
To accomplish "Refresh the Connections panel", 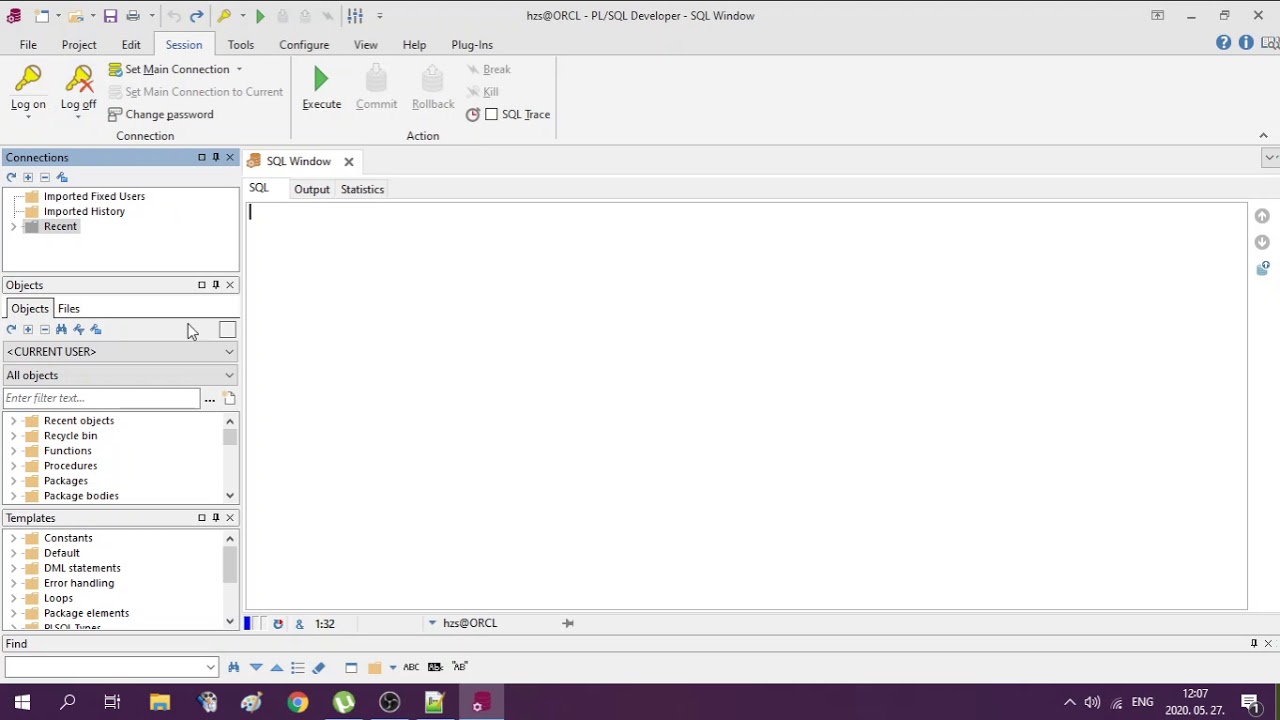I will (11, 177).
